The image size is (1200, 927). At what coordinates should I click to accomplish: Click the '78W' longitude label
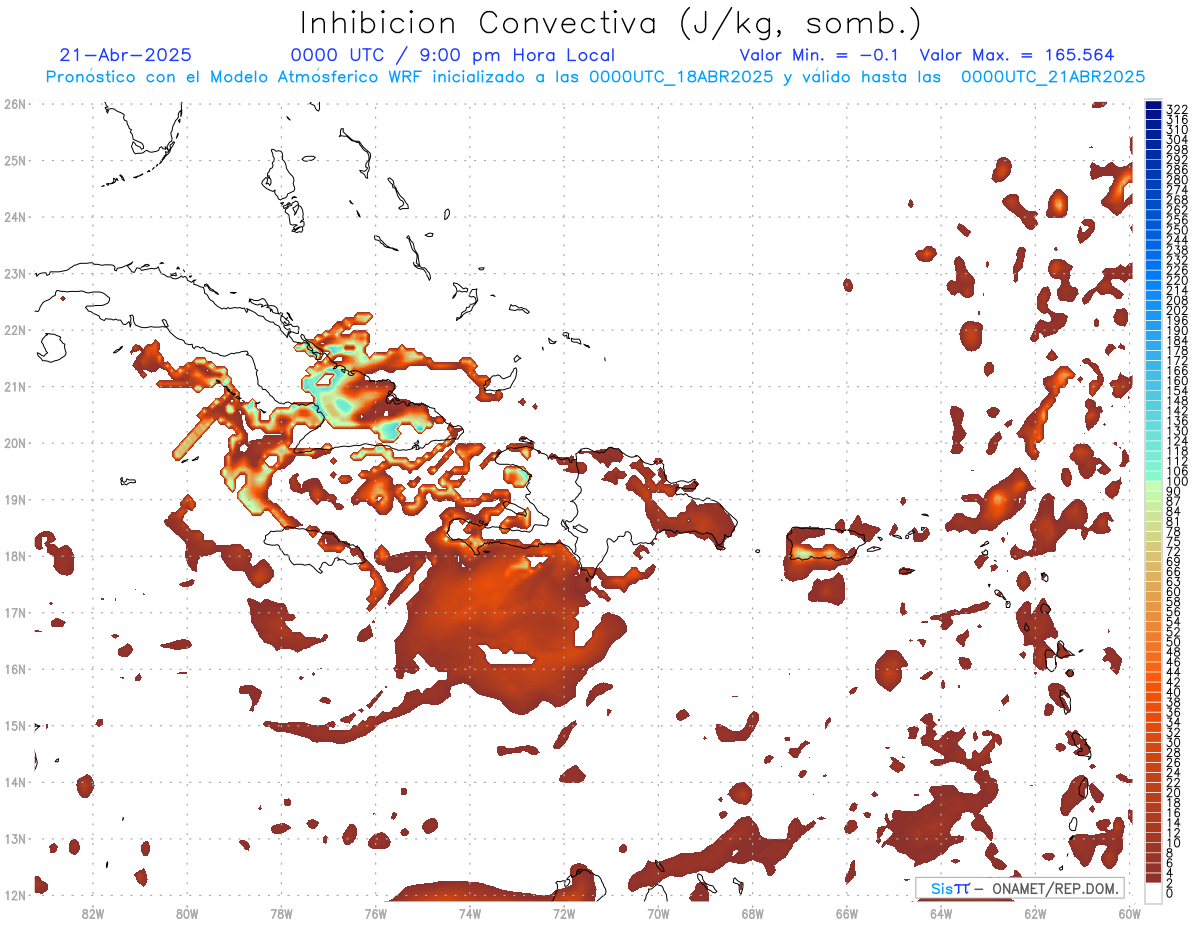281,913
